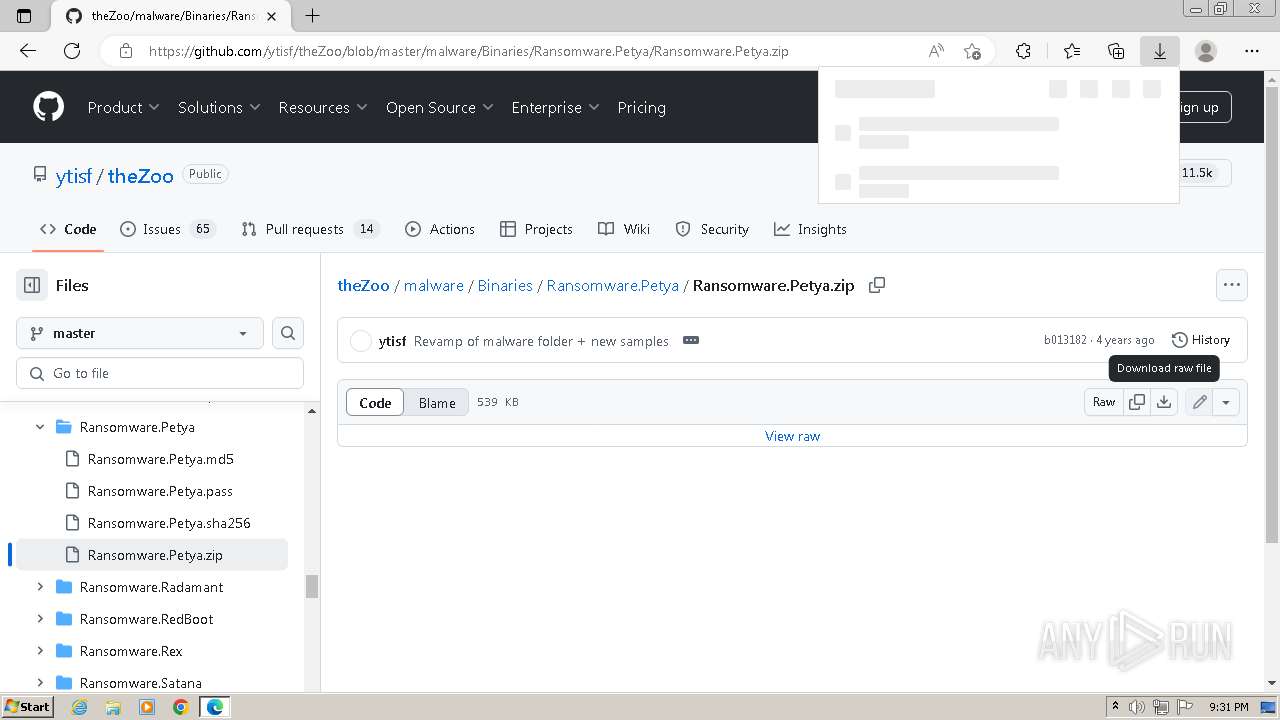Open the Pull requests tab
This screenshot has height=720, width=1280.
[x=309, y=229]
